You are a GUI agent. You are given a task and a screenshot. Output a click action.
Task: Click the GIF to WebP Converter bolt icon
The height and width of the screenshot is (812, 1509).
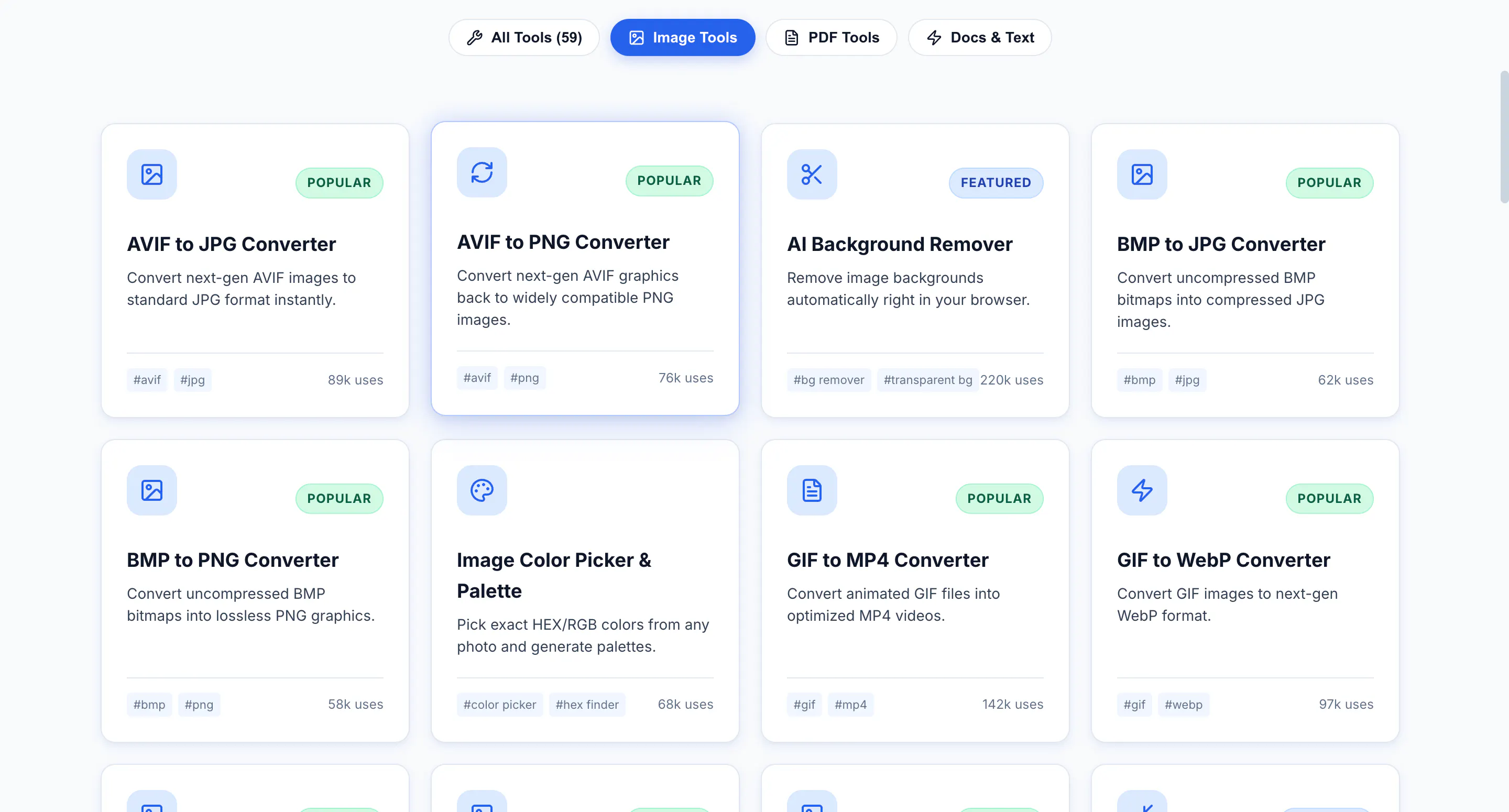point(1142,490)
